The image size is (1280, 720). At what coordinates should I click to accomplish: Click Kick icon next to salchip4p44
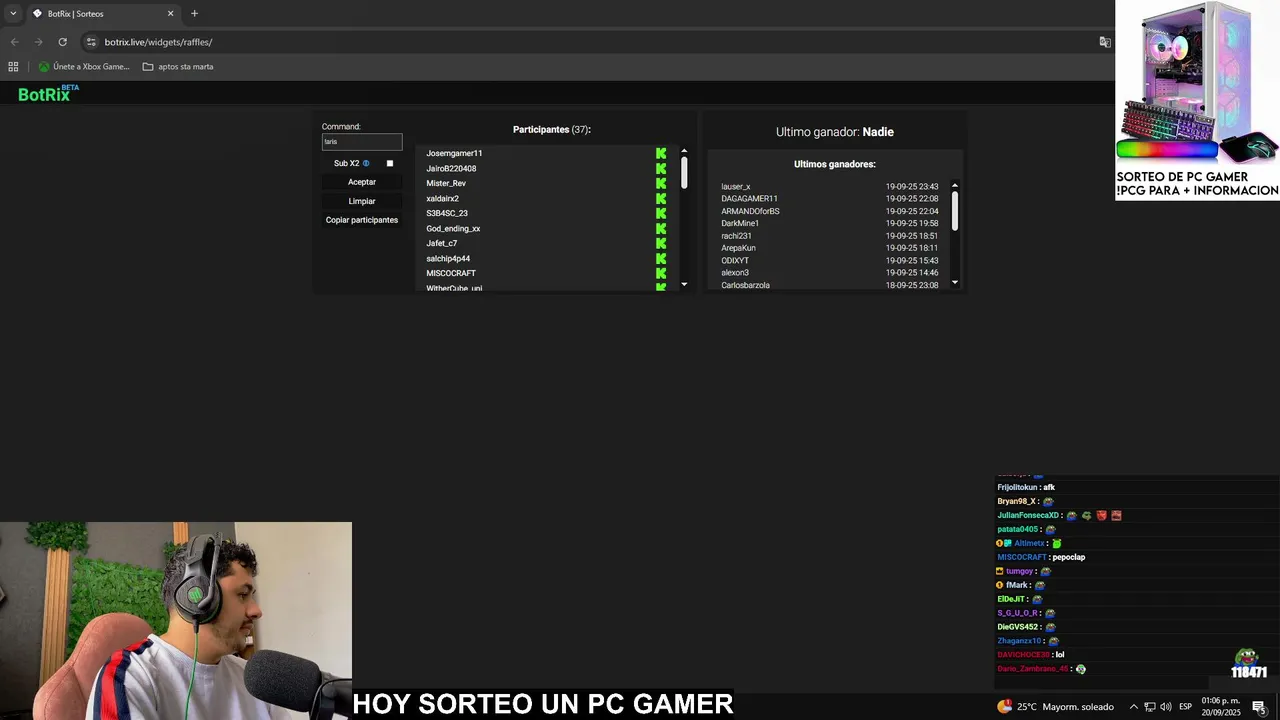click(x=661, y=258)
